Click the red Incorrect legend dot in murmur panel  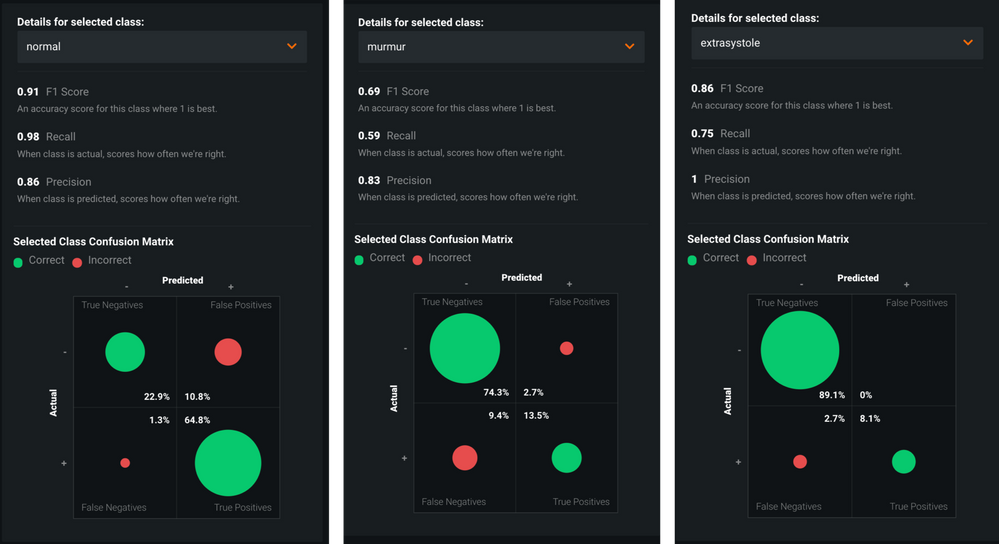pos(417,260)
